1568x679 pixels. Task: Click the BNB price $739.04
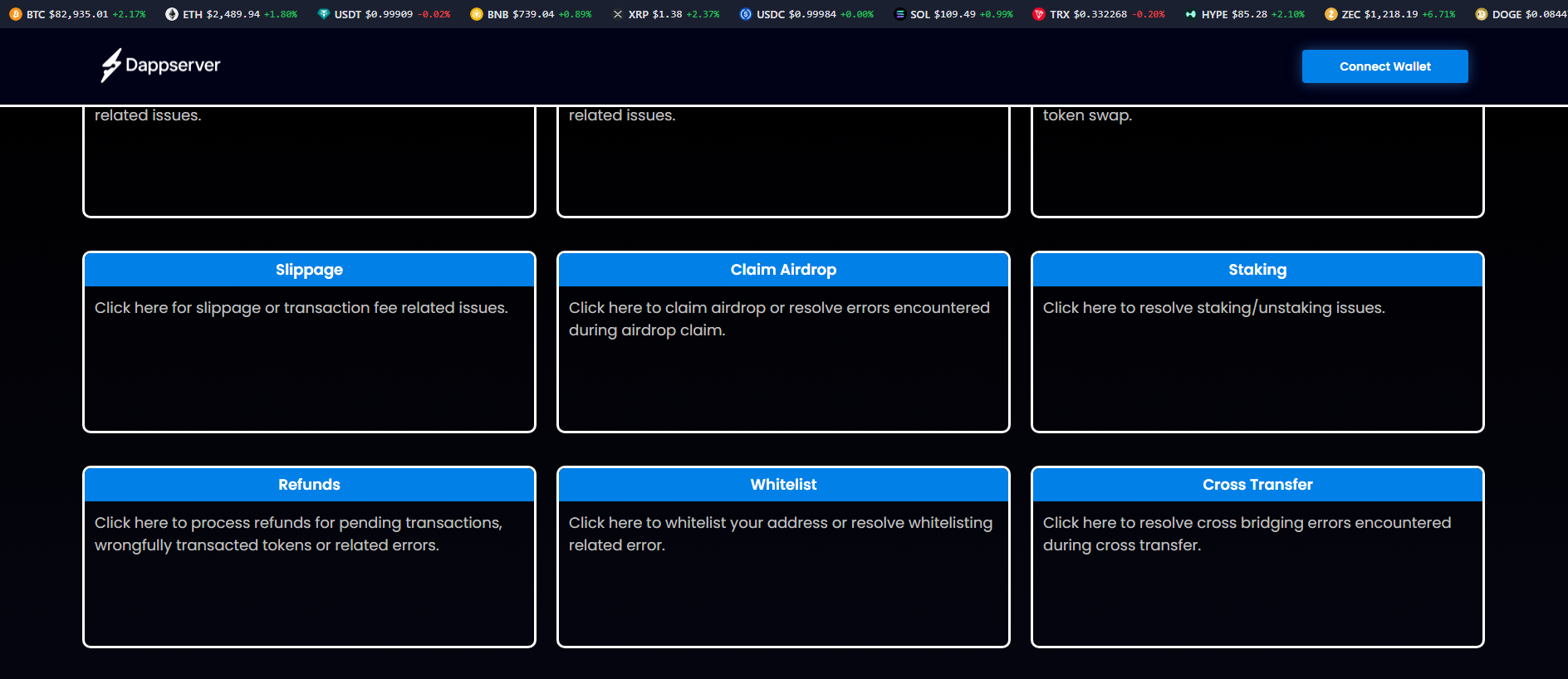(533, 14)
